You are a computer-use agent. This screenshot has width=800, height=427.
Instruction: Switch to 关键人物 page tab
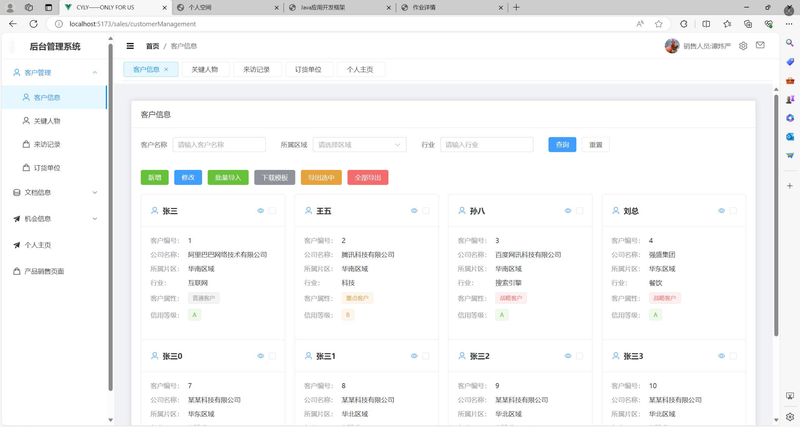pos(205,69)
